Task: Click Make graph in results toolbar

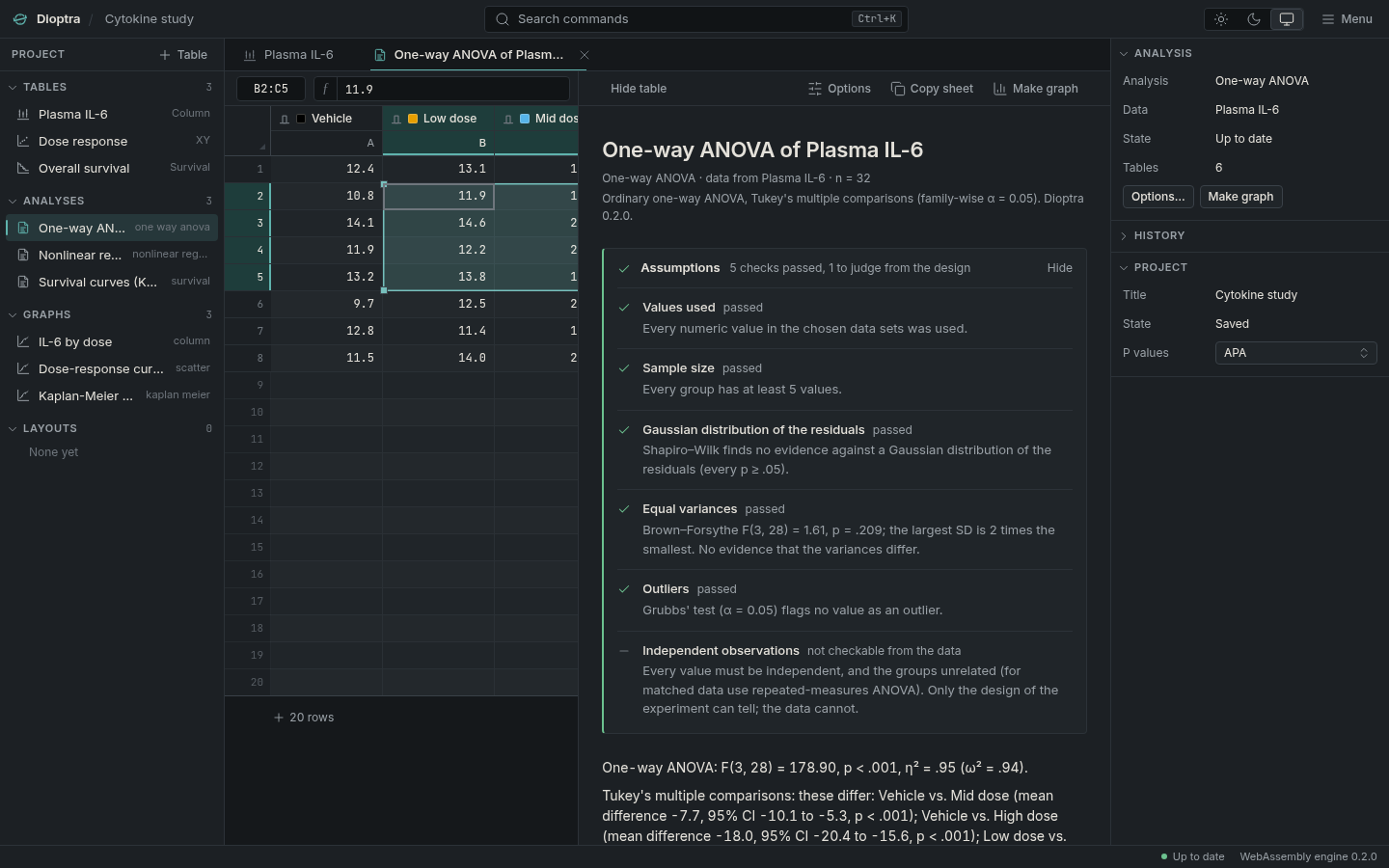Action: 1036,89
